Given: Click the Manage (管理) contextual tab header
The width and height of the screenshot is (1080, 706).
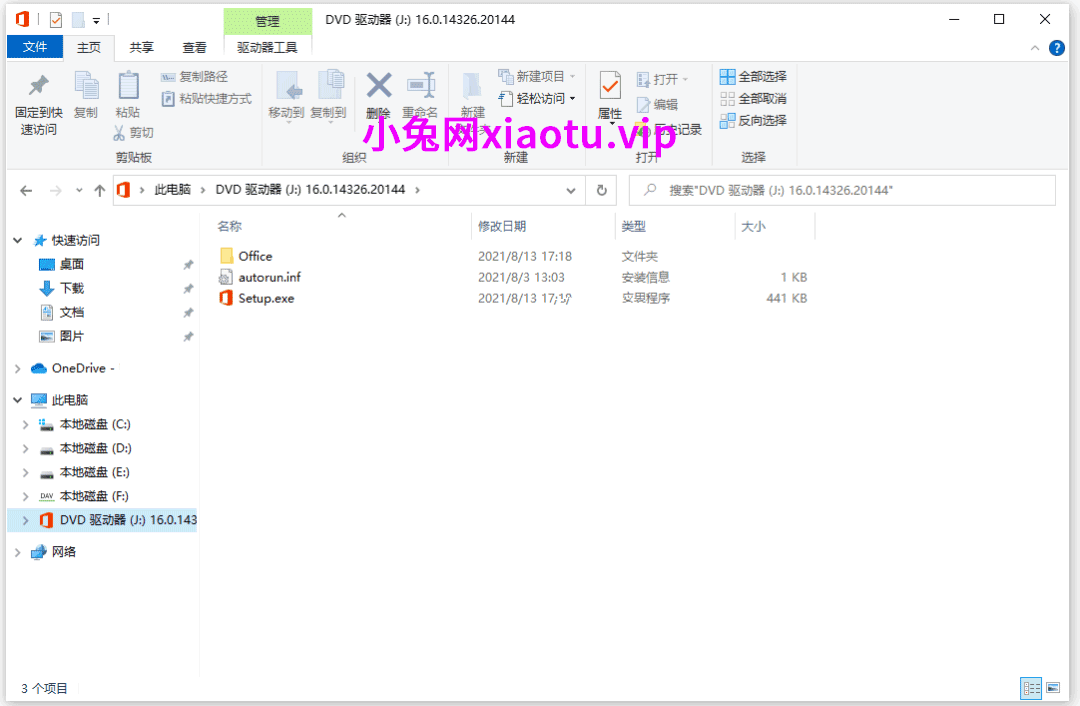Looking at the screenshot, I should (267, 21).
